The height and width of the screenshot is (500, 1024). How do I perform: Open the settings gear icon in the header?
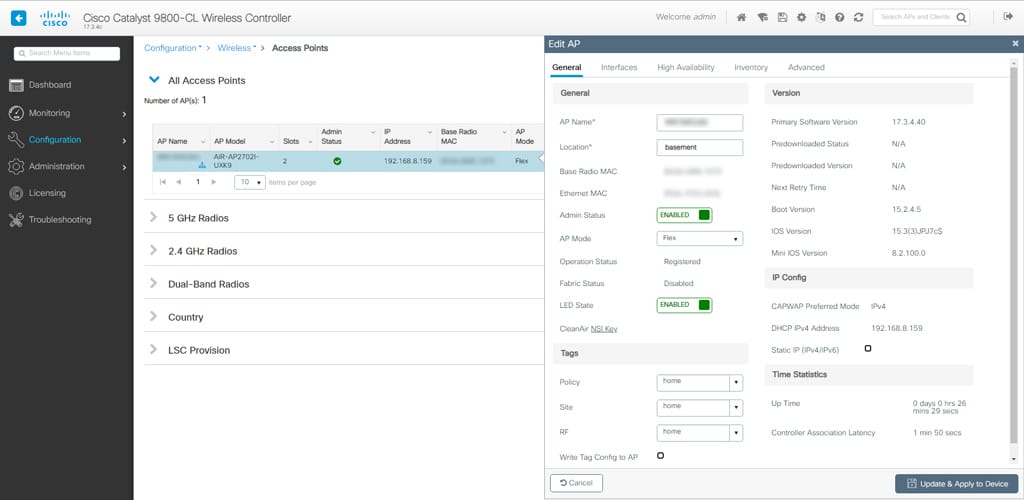tap(801, 18)
